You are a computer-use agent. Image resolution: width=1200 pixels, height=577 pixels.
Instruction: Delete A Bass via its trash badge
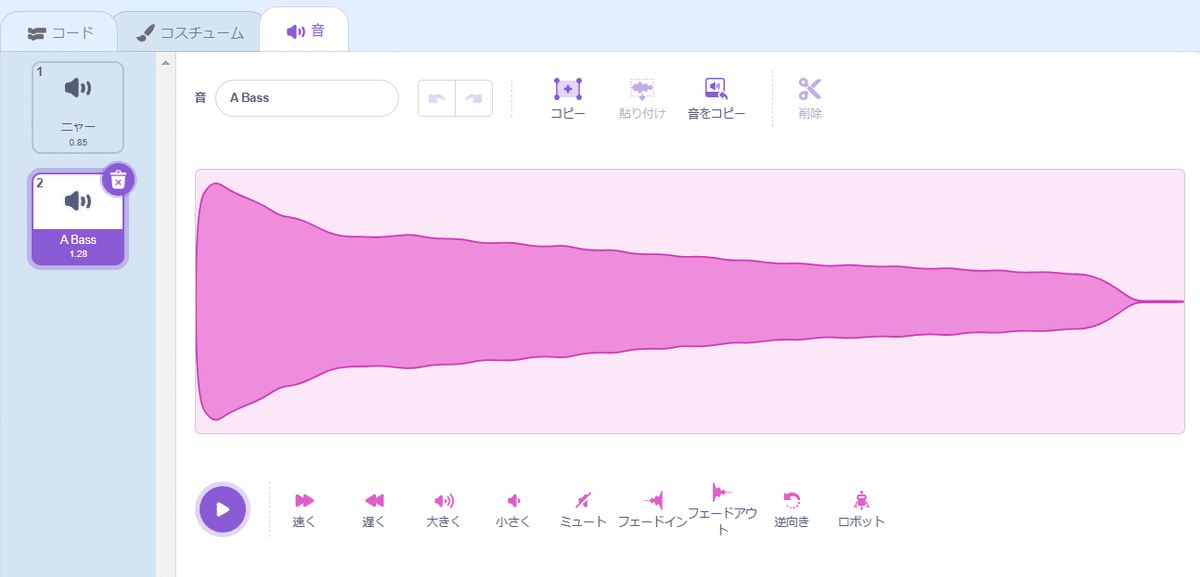pyautogui.click(x=117, y=178)
